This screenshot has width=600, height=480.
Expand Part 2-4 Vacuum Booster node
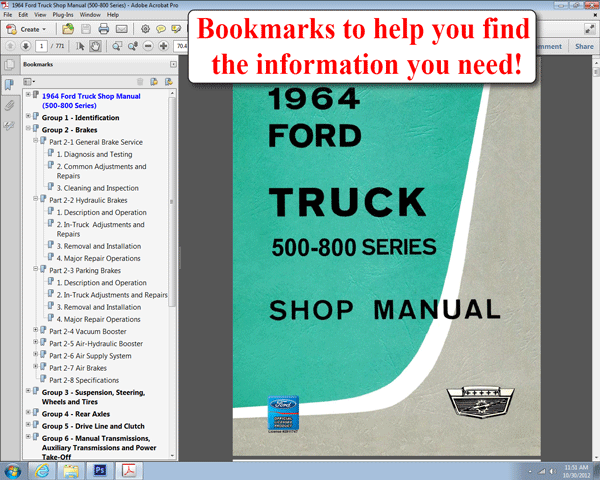point(35,330)
